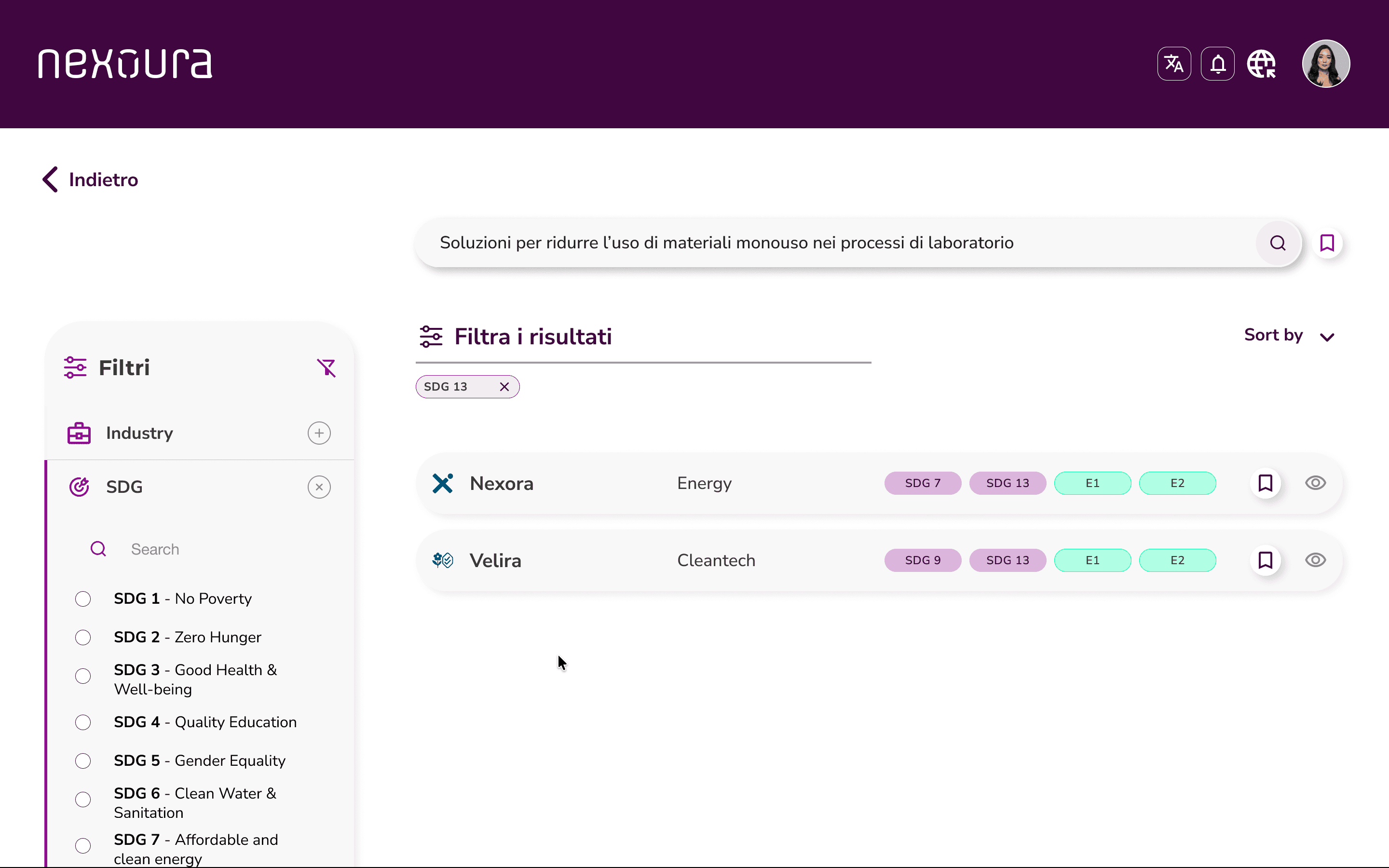The height and width of the screenshot is (868, 1389).
Task: Open user profile avatar
Action: 1326,64
